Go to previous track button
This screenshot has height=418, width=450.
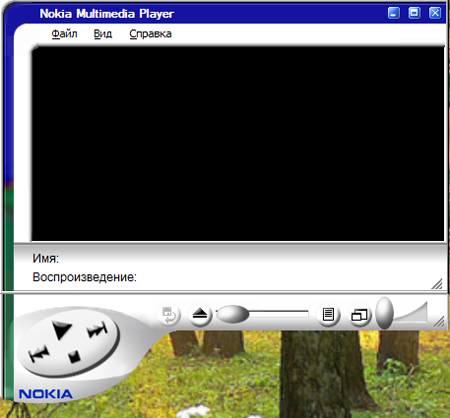39,353
